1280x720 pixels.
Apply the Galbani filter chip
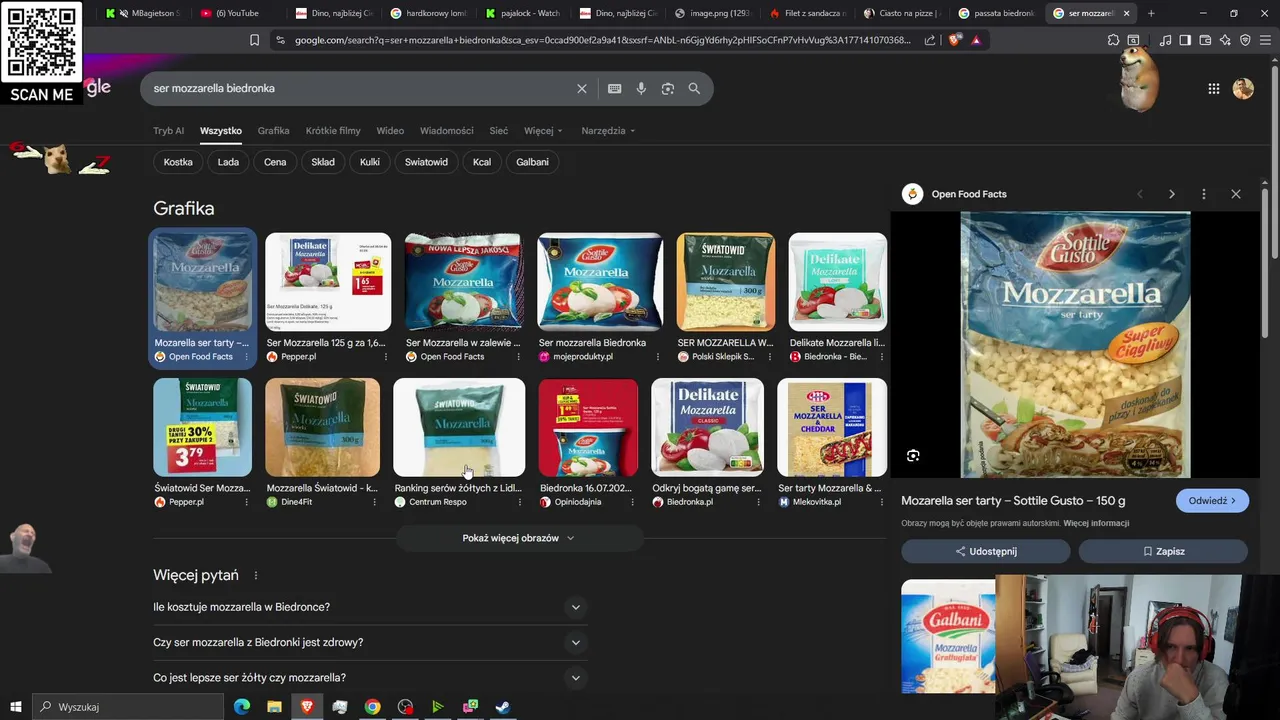(532, 162)
